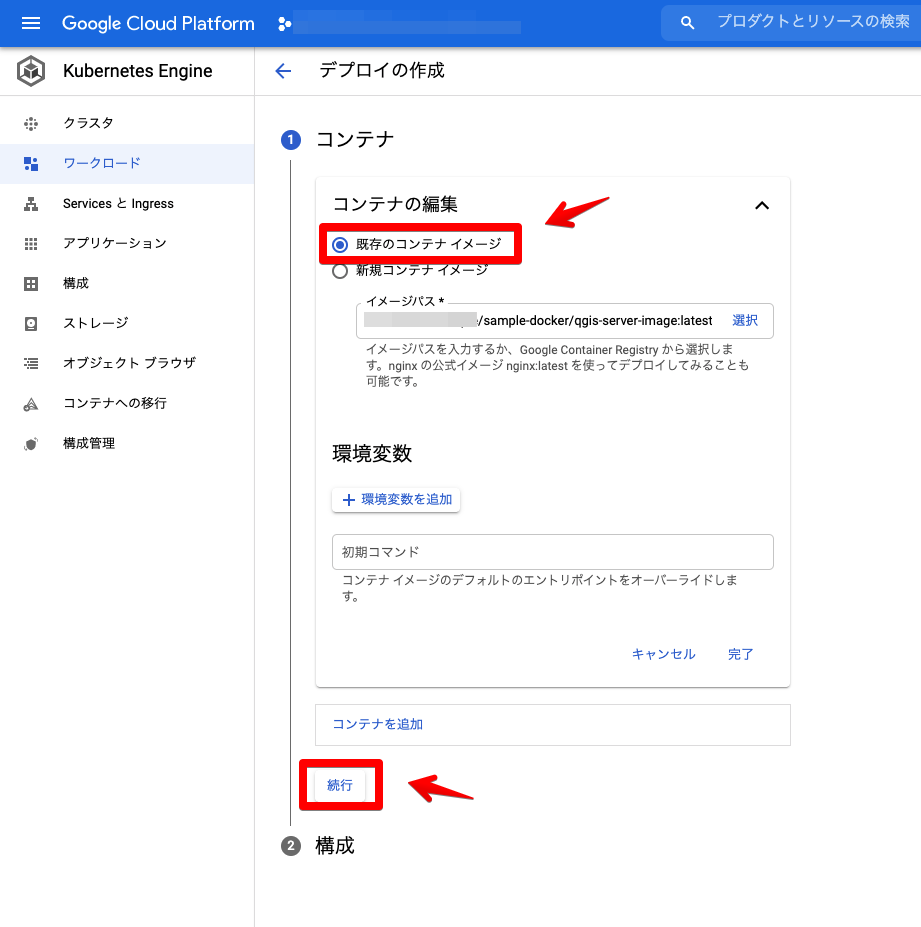Select 既存のコンテナ イメージ radio button
Viewport: 921px width, 927px height.
[x=340, y=245]
